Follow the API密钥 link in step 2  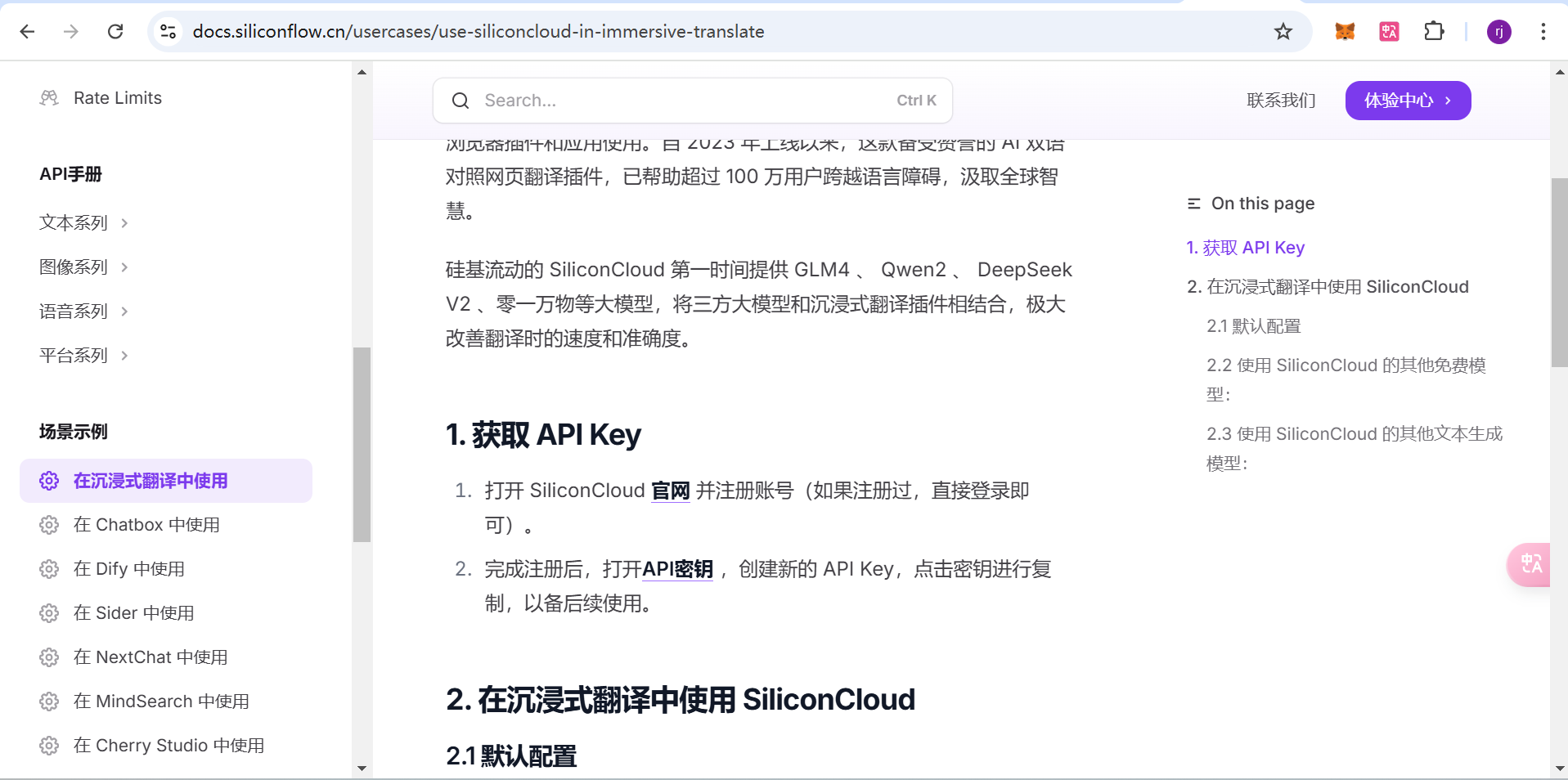[677, 569]
